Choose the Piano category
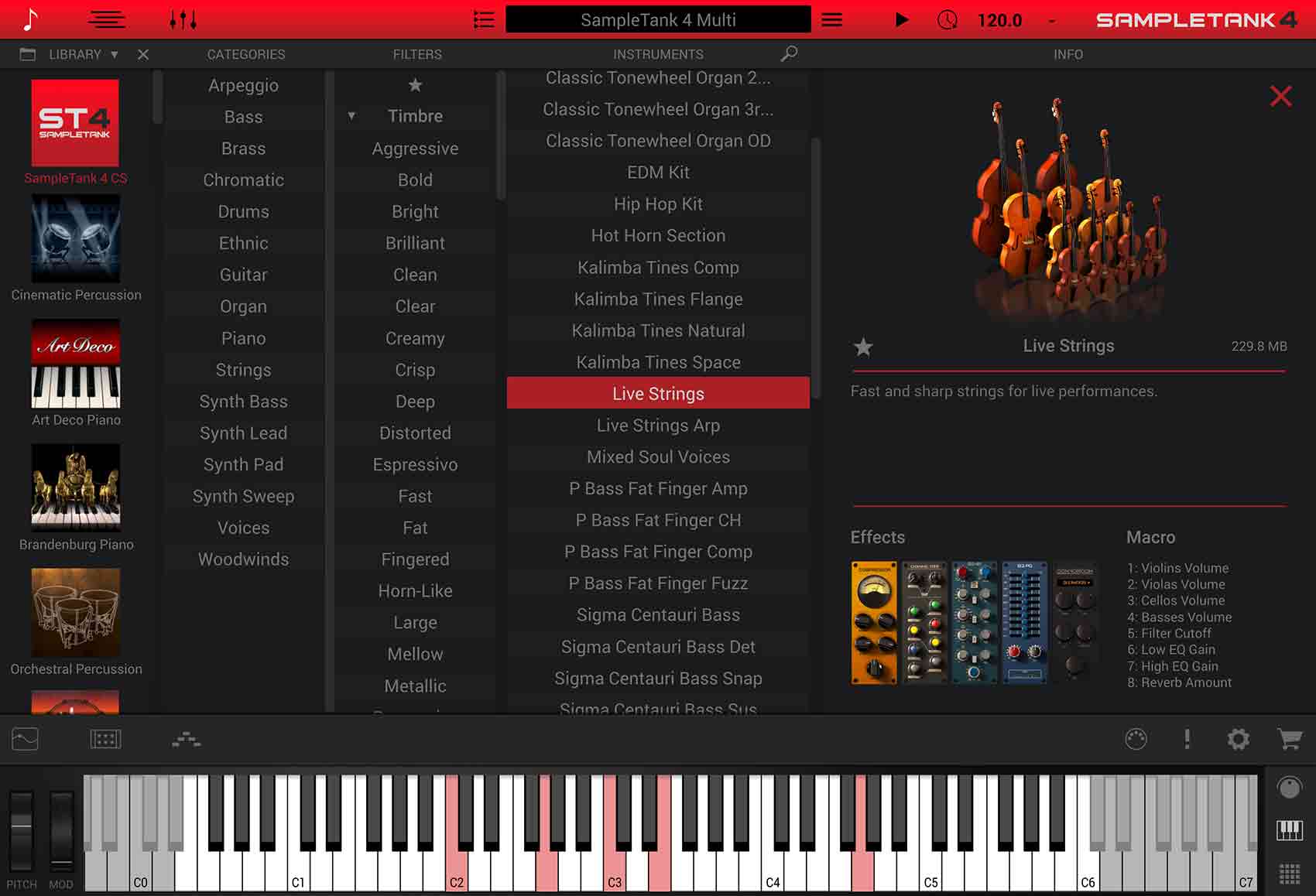Image resolution: width=1316 pixels, height=896 pixels. (243, 338)
